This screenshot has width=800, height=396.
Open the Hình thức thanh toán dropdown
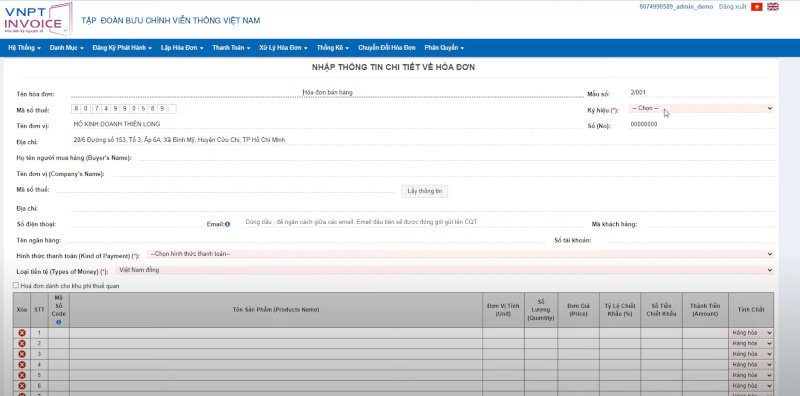[460, 254]
